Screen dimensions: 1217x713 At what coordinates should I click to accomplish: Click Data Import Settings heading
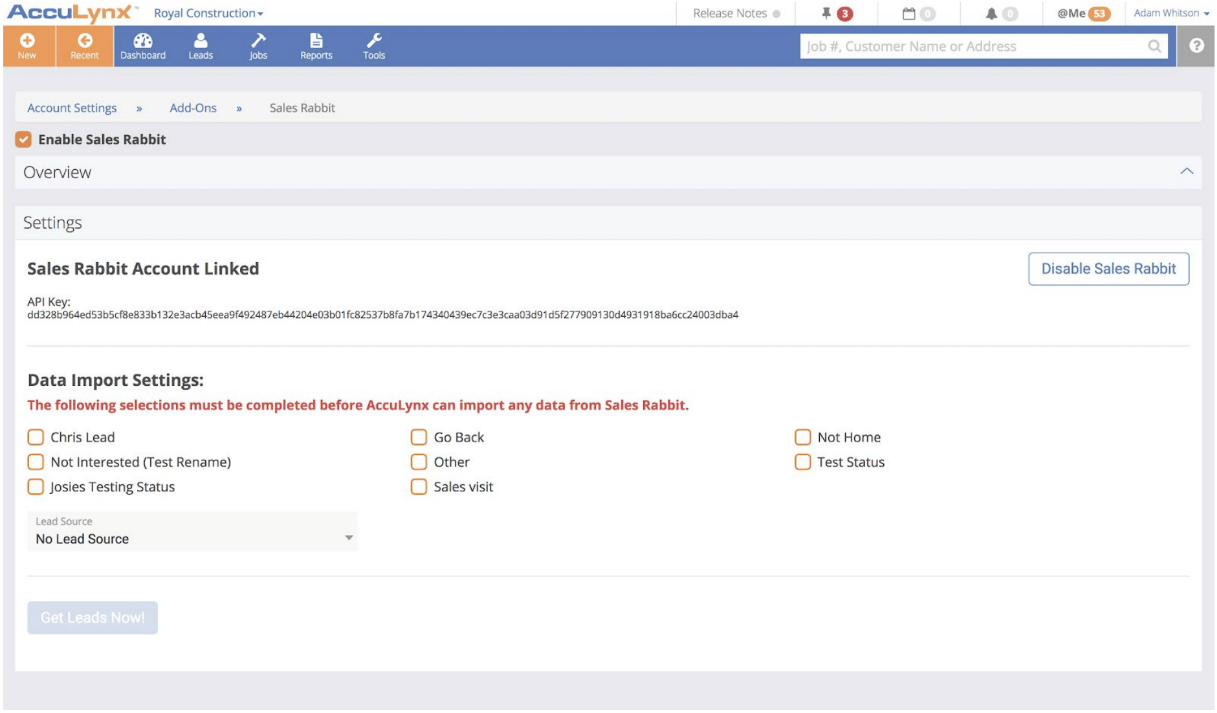pos(116,381)
